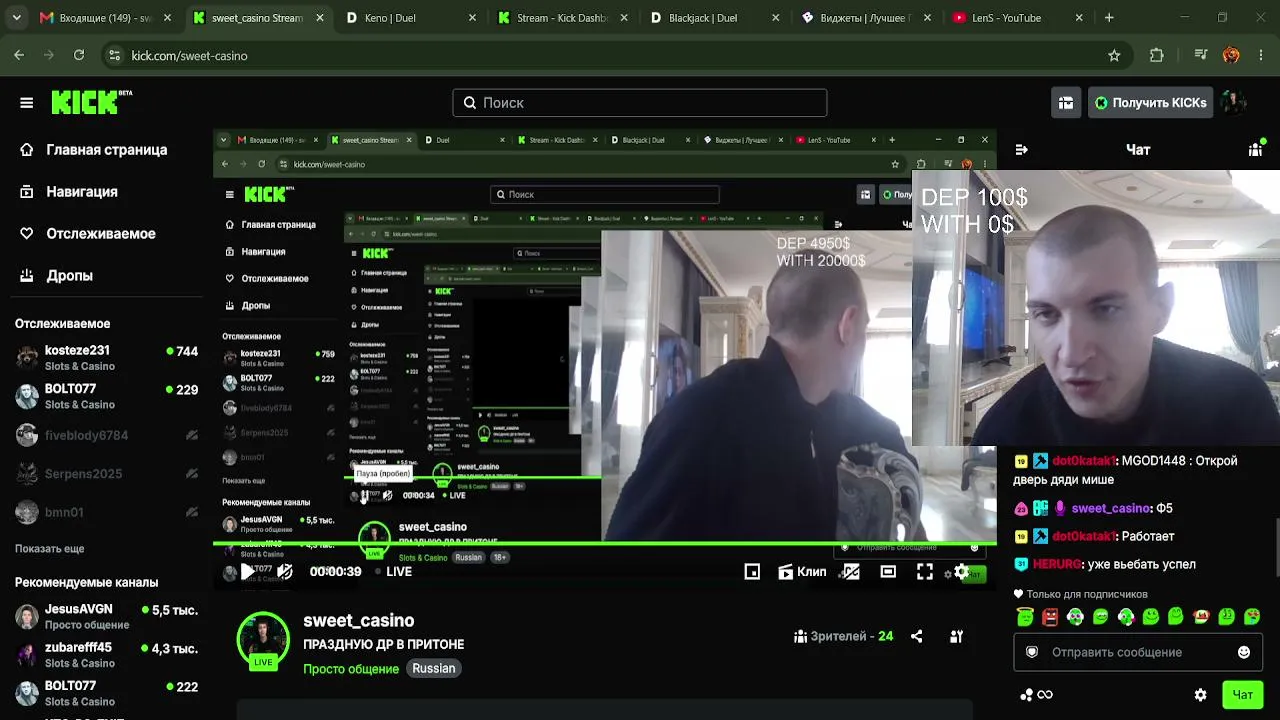1280x720 pixels.
Task: Open the user profile avatar menu
Action: (x=1234, y=103)
